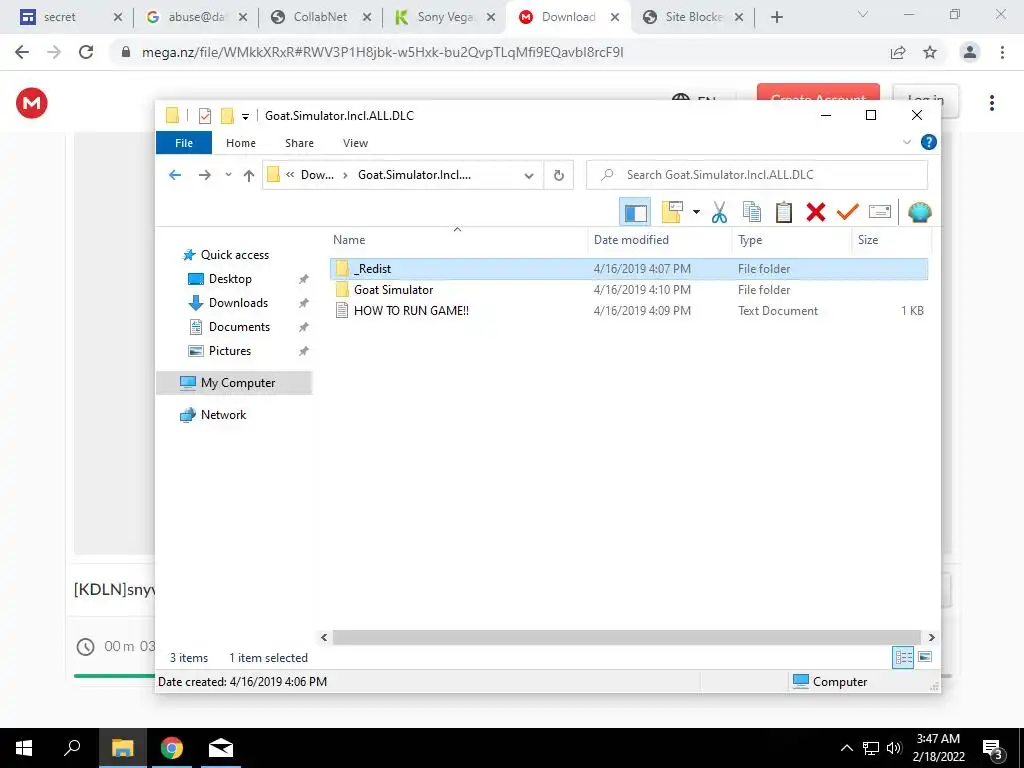Click the horizontal scrollbar right arrow
Viewport: 1024px width, 768px height.
(931, 637)
